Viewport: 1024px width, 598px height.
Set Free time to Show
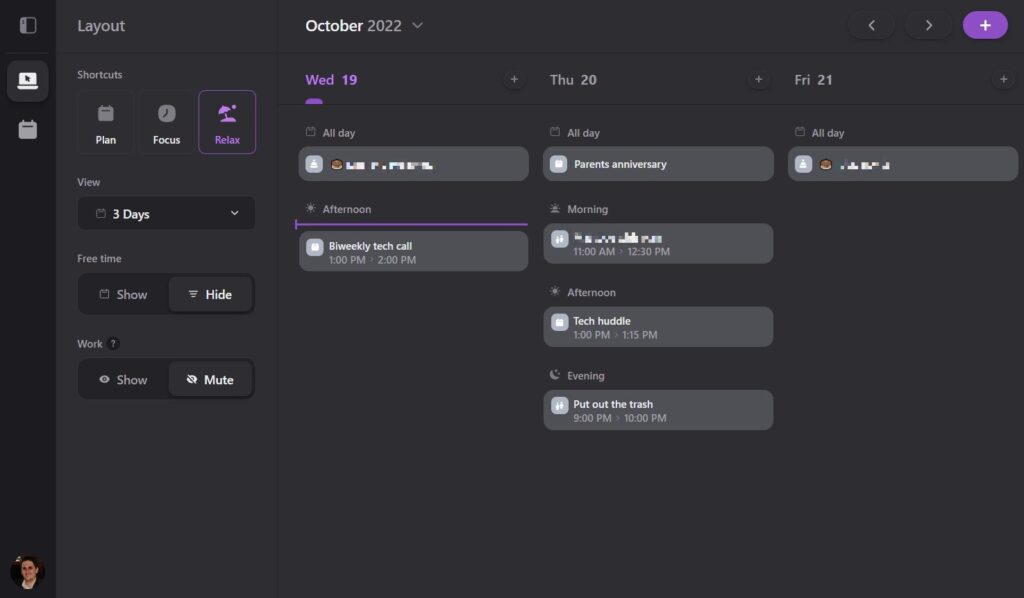click(x=123, y=294)
